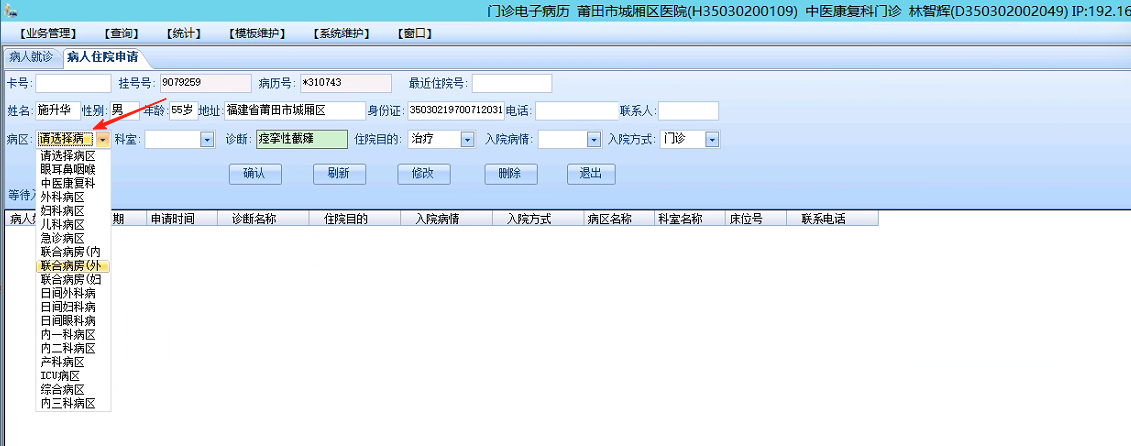This screenshot has width=1131, height=446.
Task: Click the 病历号 field showing *310743
Action: coord(346,84)
